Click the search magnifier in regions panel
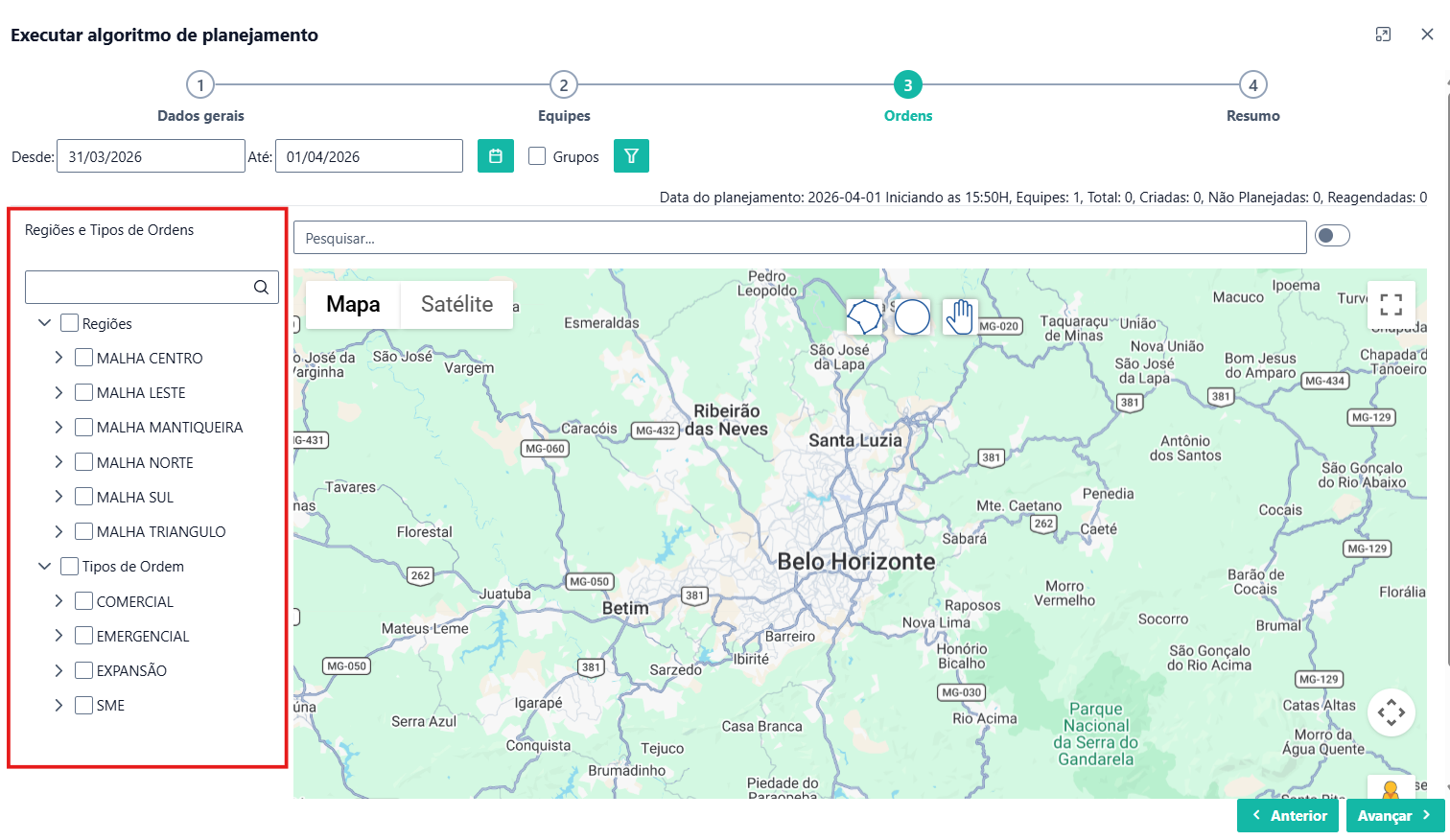This screenshot has width=1450, height=840. click(x=261, y=288)
